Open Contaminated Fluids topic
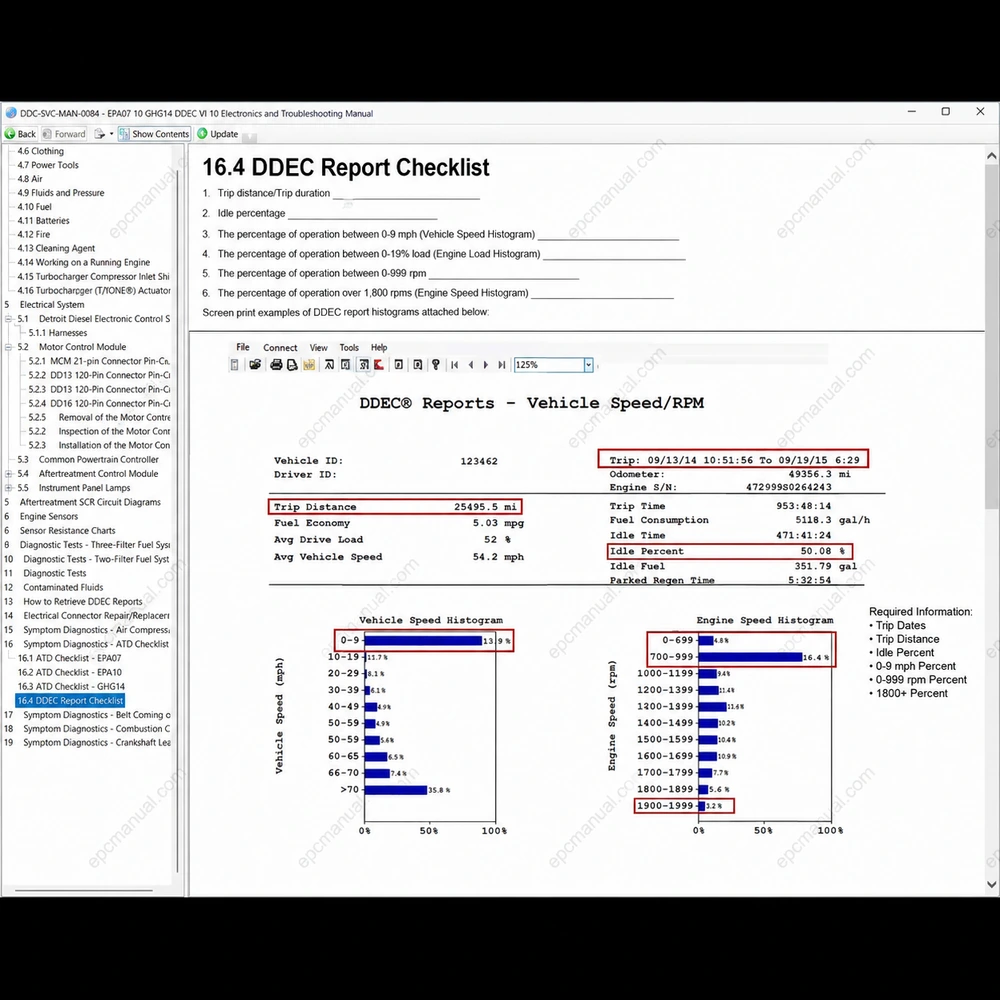 63,587
